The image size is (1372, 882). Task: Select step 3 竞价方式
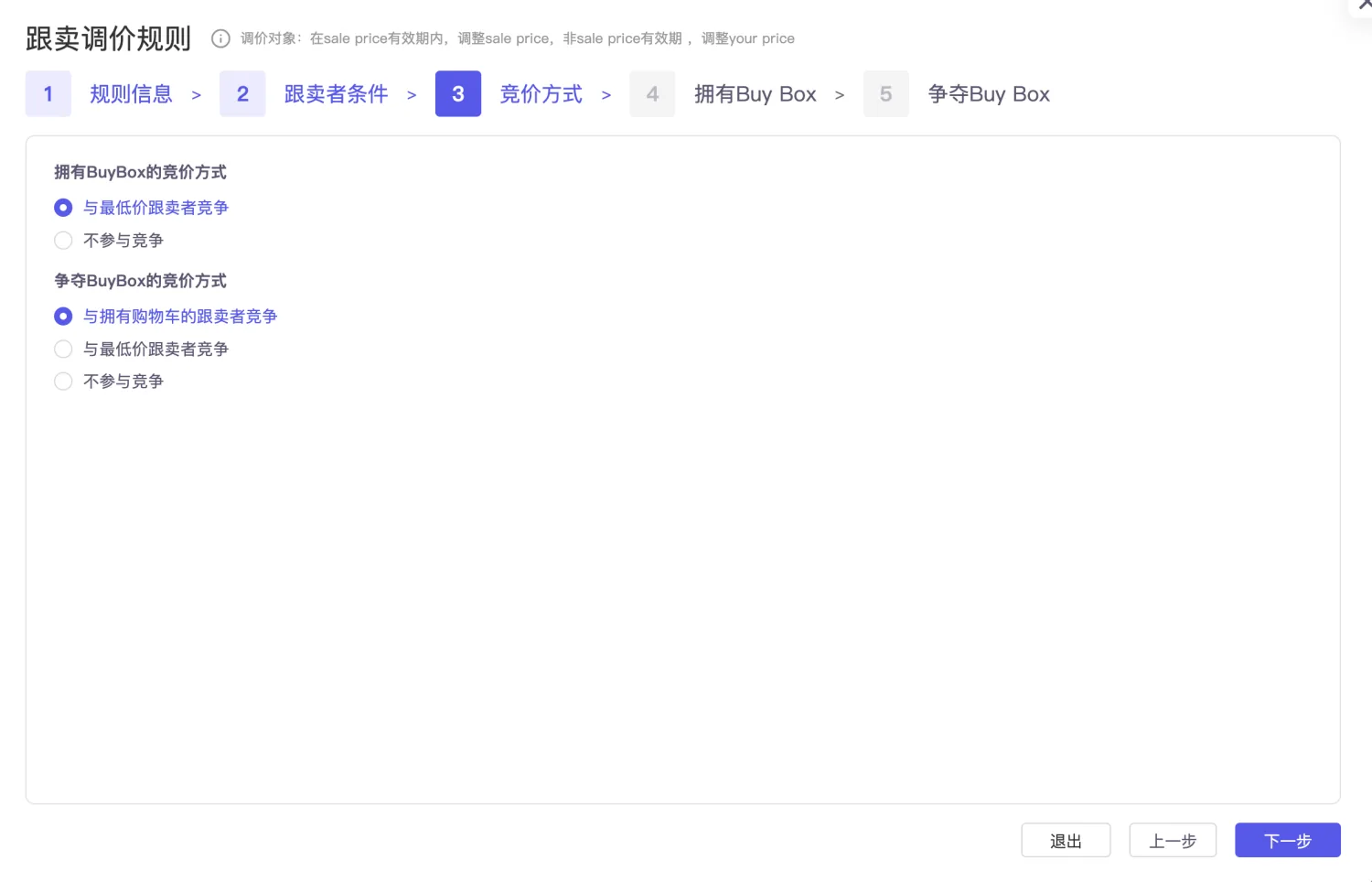click(509, 93)
